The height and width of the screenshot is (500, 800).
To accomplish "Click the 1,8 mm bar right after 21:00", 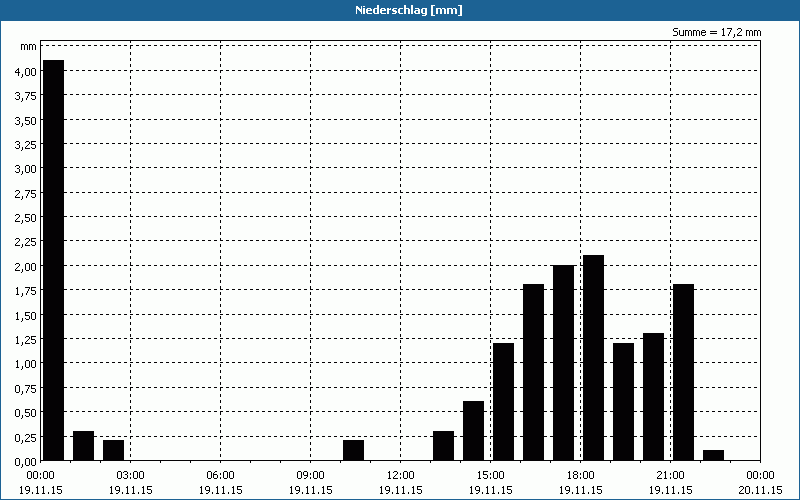I will [684, 372].
